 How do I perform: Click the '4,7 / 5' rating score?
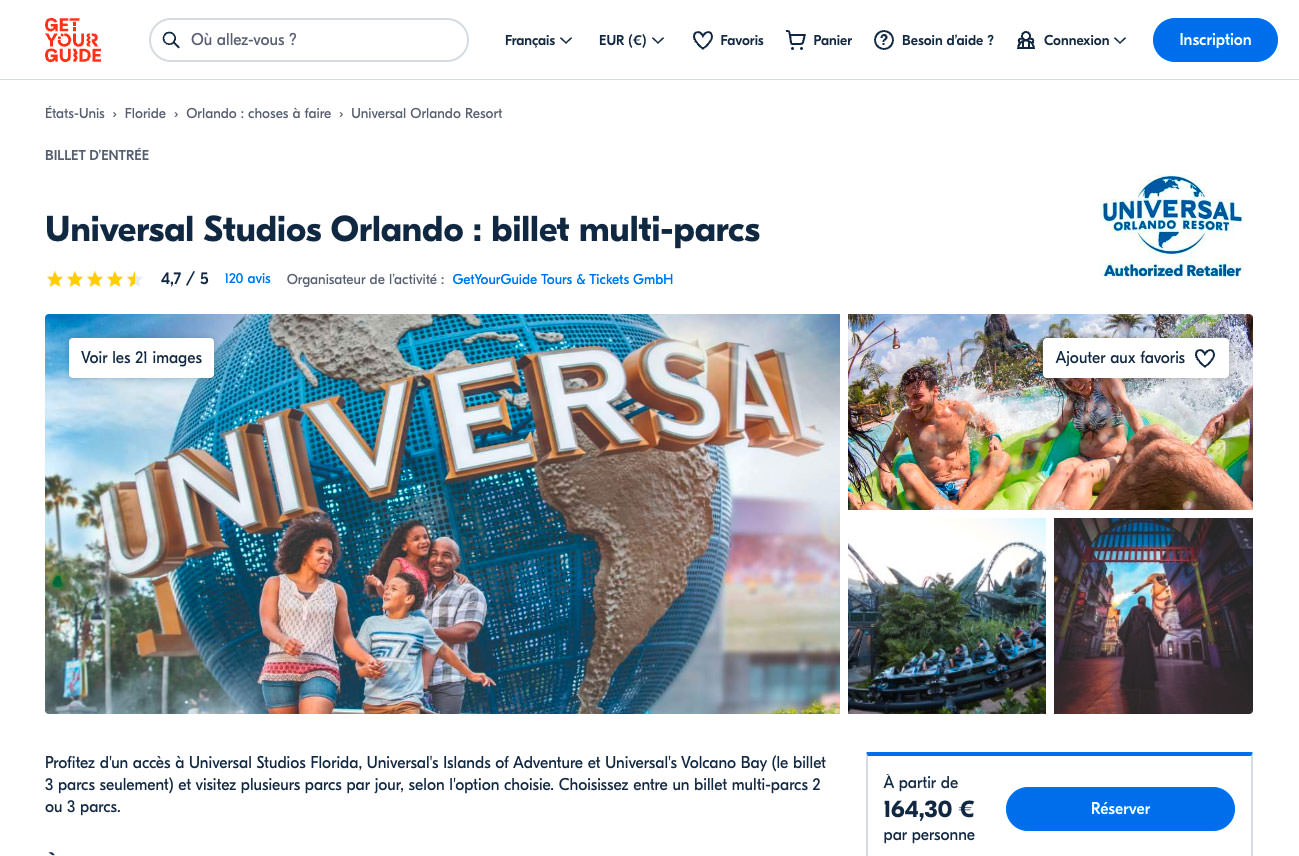pyautogui.click(x=185, y=279)
